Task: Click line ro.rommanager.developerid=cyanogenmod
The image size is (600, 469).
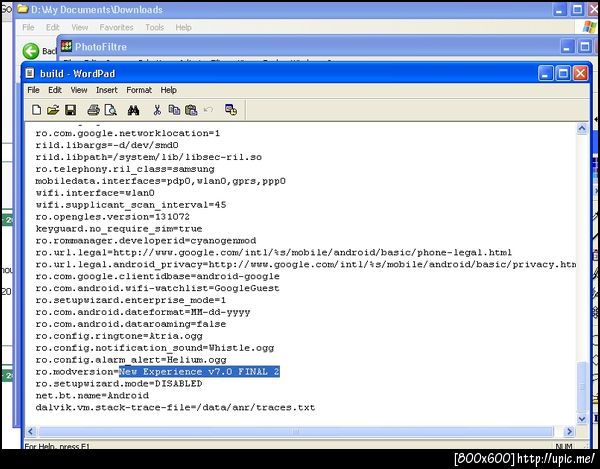Action: (x=146, y=241)
